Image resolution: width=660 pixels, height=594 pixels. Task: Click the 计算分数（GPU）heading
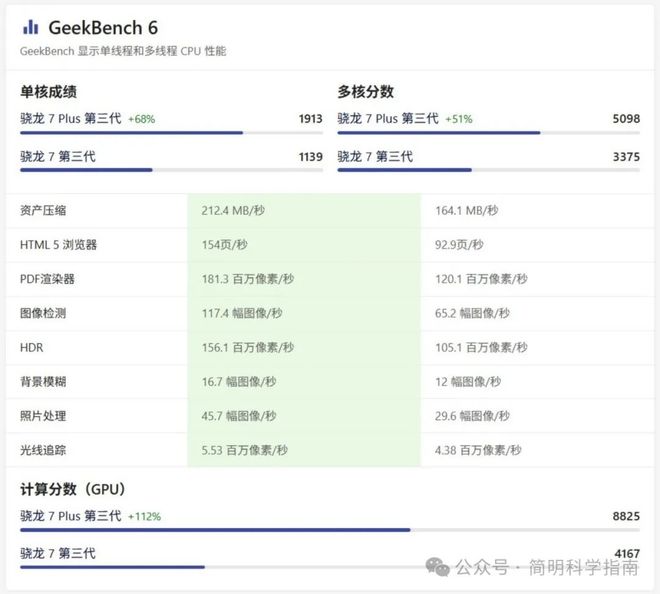(73, 489)
